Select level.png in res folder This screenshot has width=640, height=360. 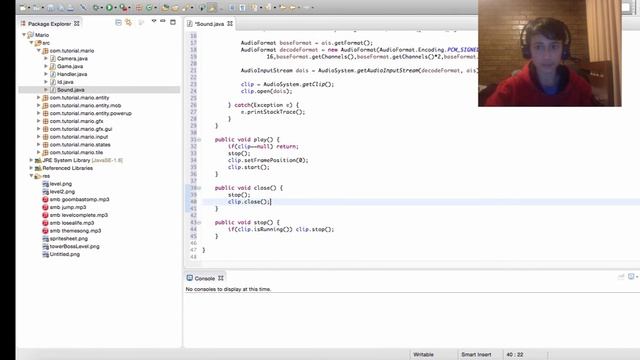point(60,184)
